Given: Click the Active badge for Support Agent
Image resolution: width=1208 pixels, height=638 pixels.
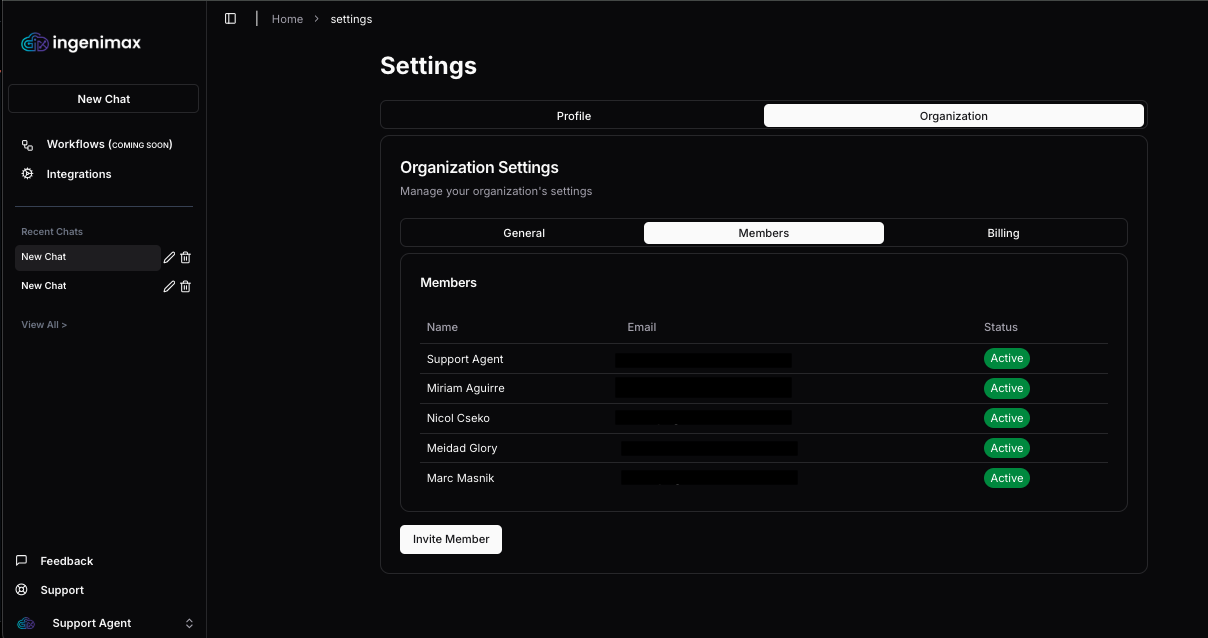Looking at the screenshot, I should (x=1007, y=359).
